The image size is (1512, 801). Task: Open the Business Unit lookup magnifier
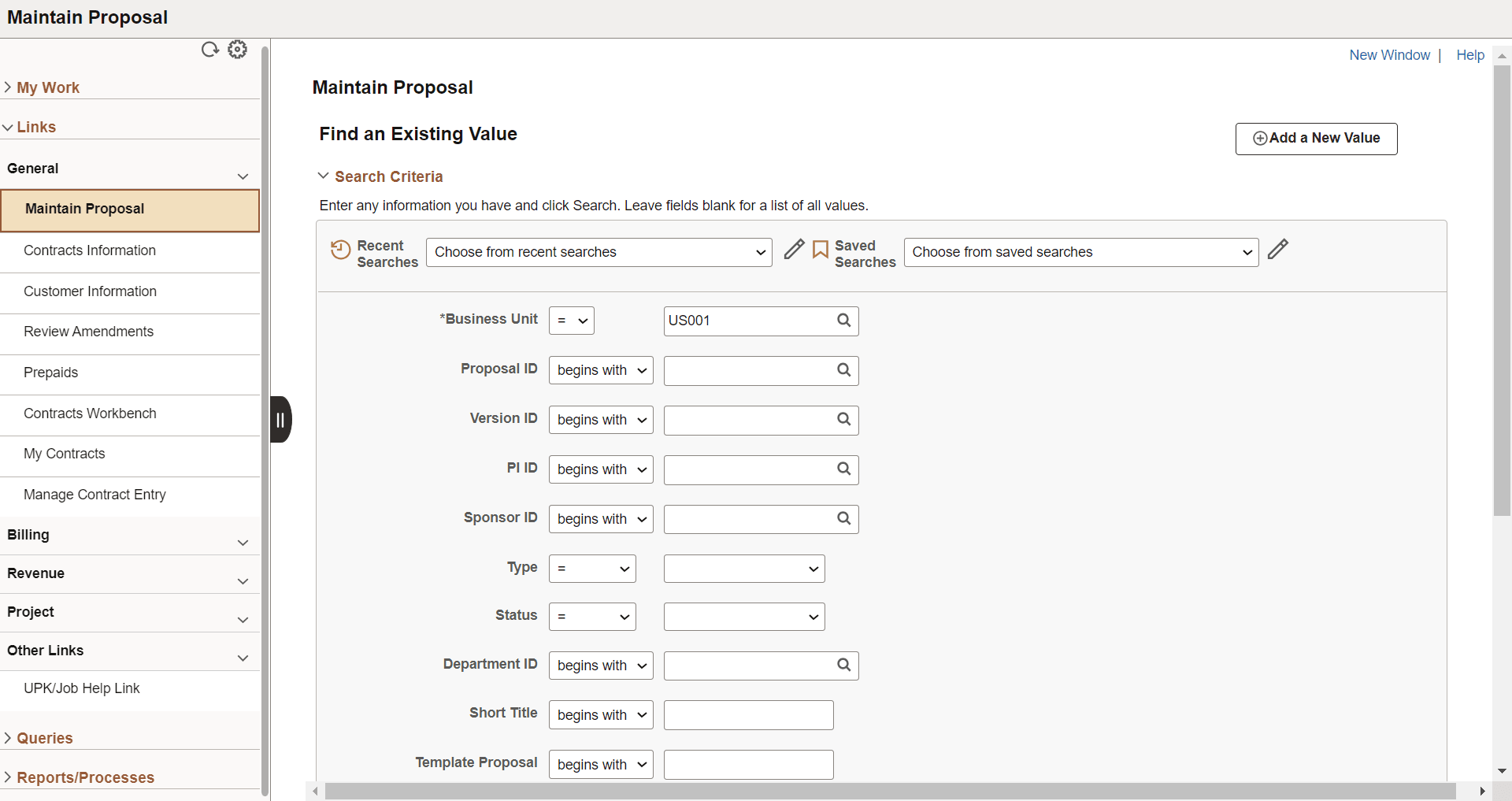tap(843, 321)
